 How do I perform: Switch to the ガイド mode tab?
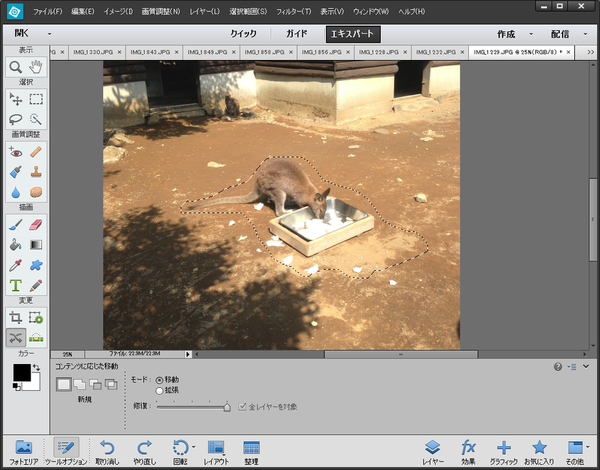(297, 34)
